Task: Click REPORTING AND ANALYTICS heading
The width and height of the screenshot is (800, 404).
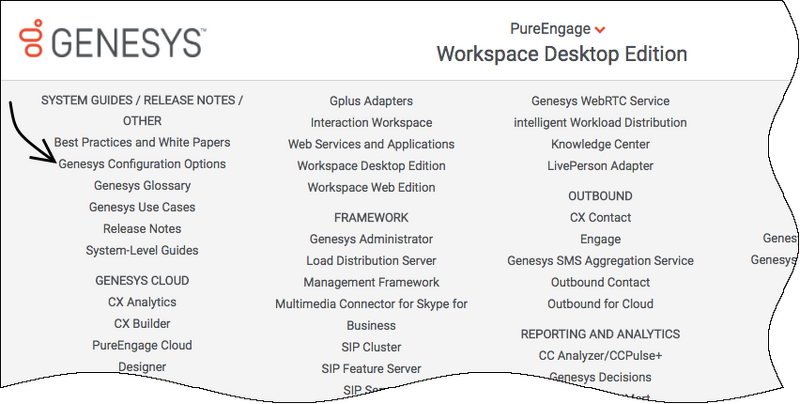Action: point(600,334)
